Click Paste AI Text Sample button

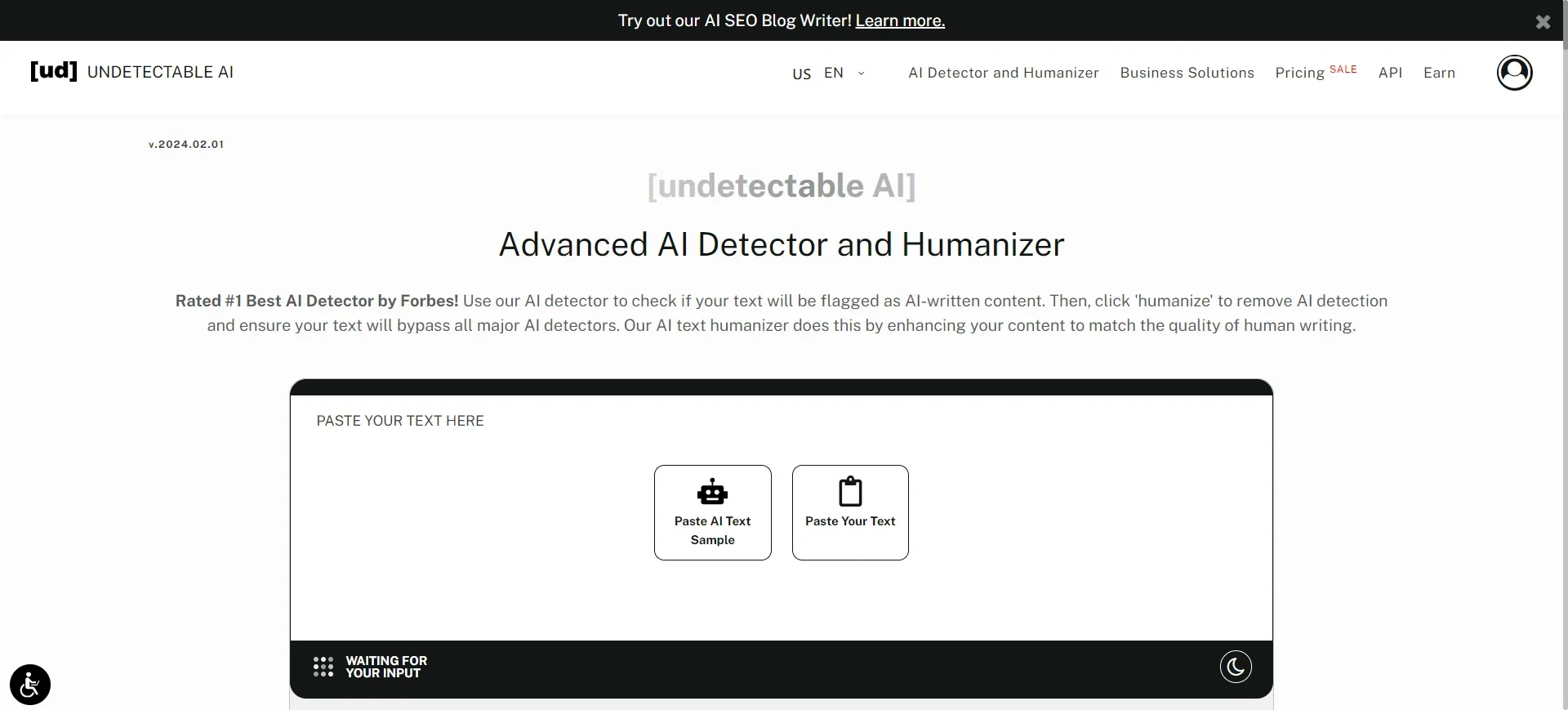(x=712, y=512)
